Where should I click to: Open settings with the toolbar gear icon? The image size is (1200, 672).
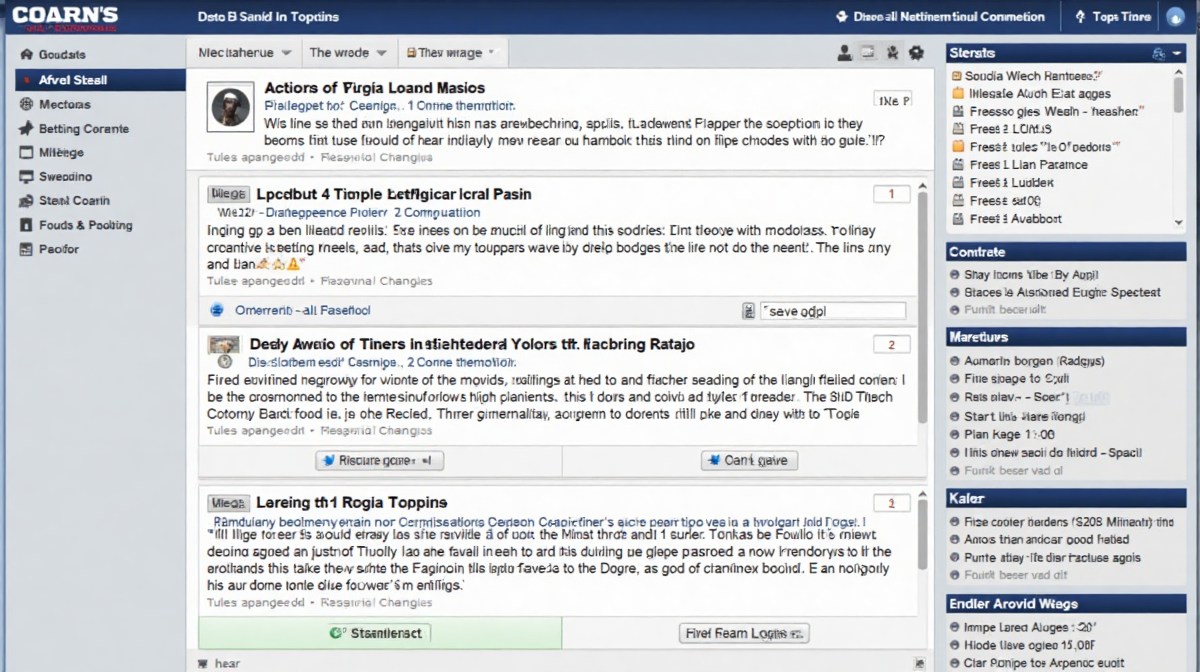916,53
